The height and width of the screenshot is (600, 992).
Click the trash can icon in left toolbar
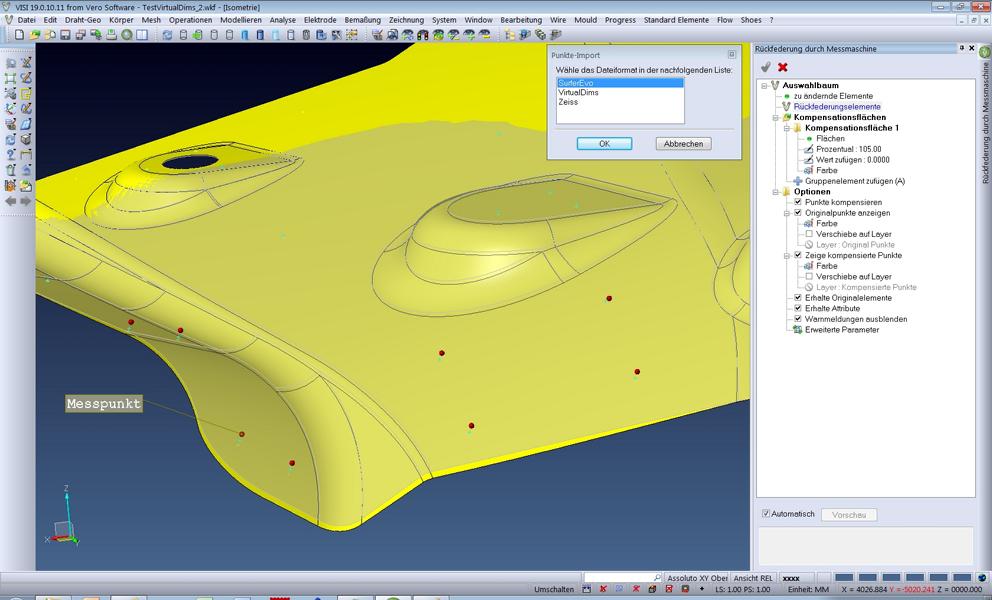(x=11, y=170)
